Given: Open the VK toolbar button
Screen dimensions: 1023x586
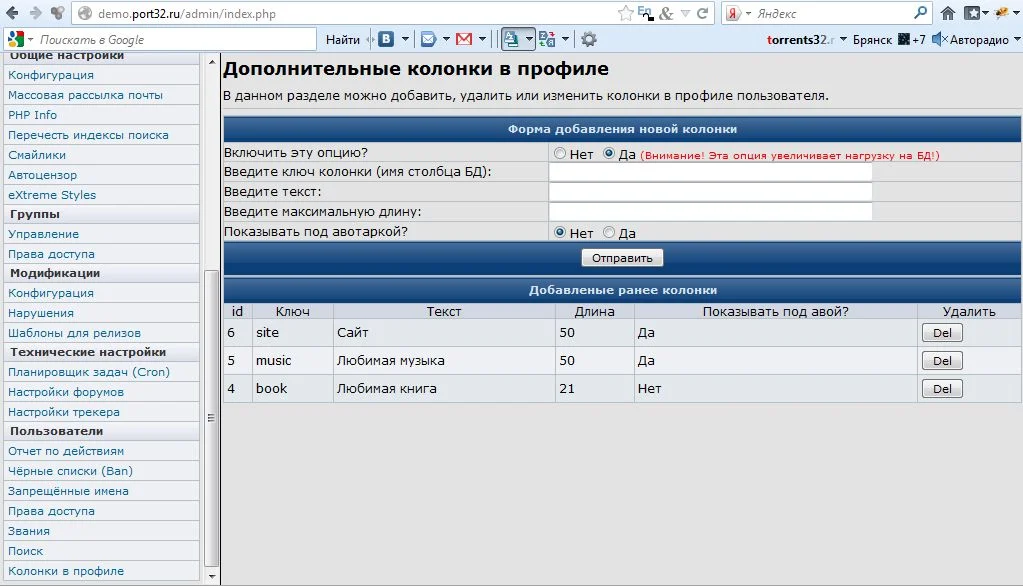Looking at the screenshot, I should tap(386, 39).
